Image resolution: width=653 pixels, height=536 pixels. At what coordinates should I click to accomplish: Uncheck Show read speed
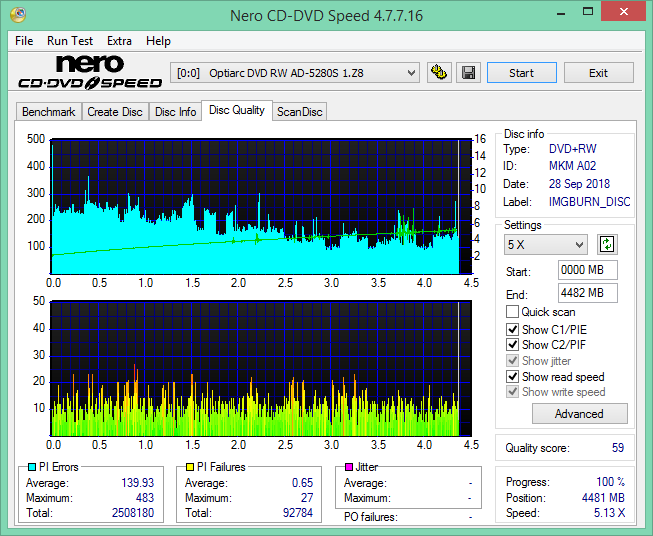click(512, 376)
